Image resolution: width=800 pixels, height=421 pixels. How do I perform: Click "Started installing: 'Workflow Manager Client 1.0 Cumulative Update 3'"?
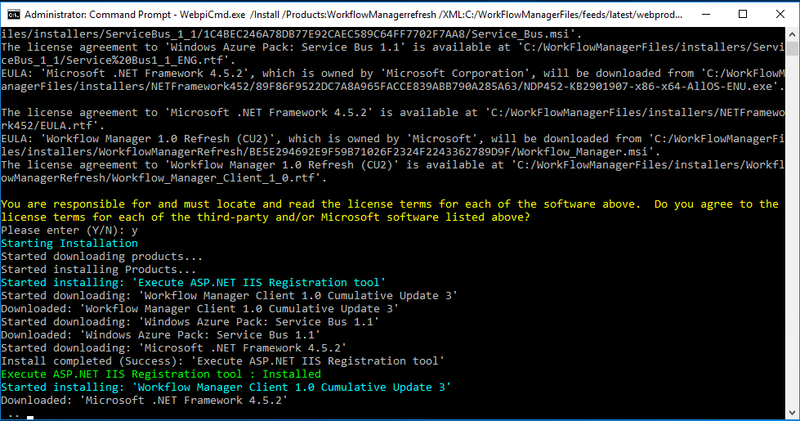click(x=226, y=387)
